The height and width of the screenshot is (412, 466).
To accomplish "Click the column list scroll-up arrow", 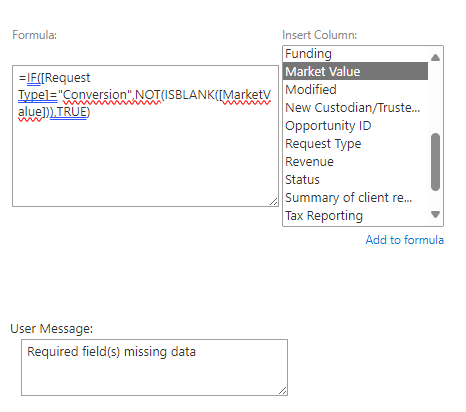I will (435, 57).
